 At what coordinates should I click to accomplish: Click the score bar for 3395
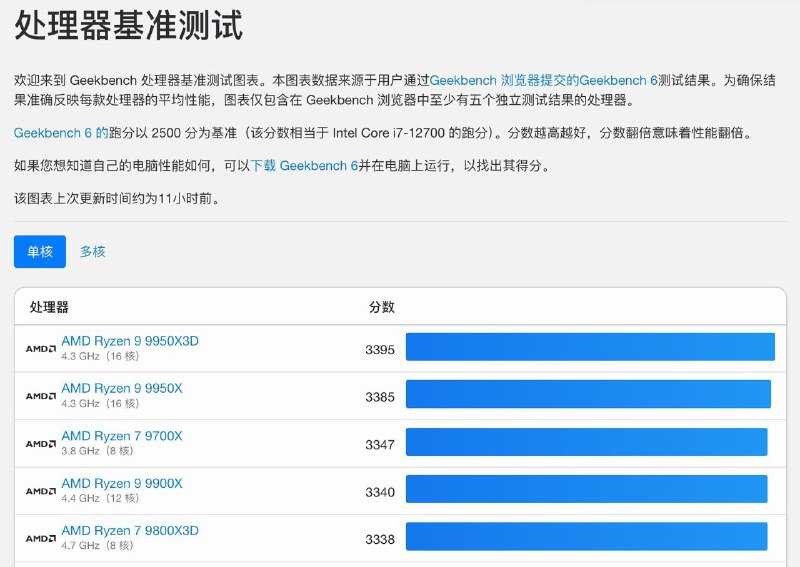click(590, 347)
